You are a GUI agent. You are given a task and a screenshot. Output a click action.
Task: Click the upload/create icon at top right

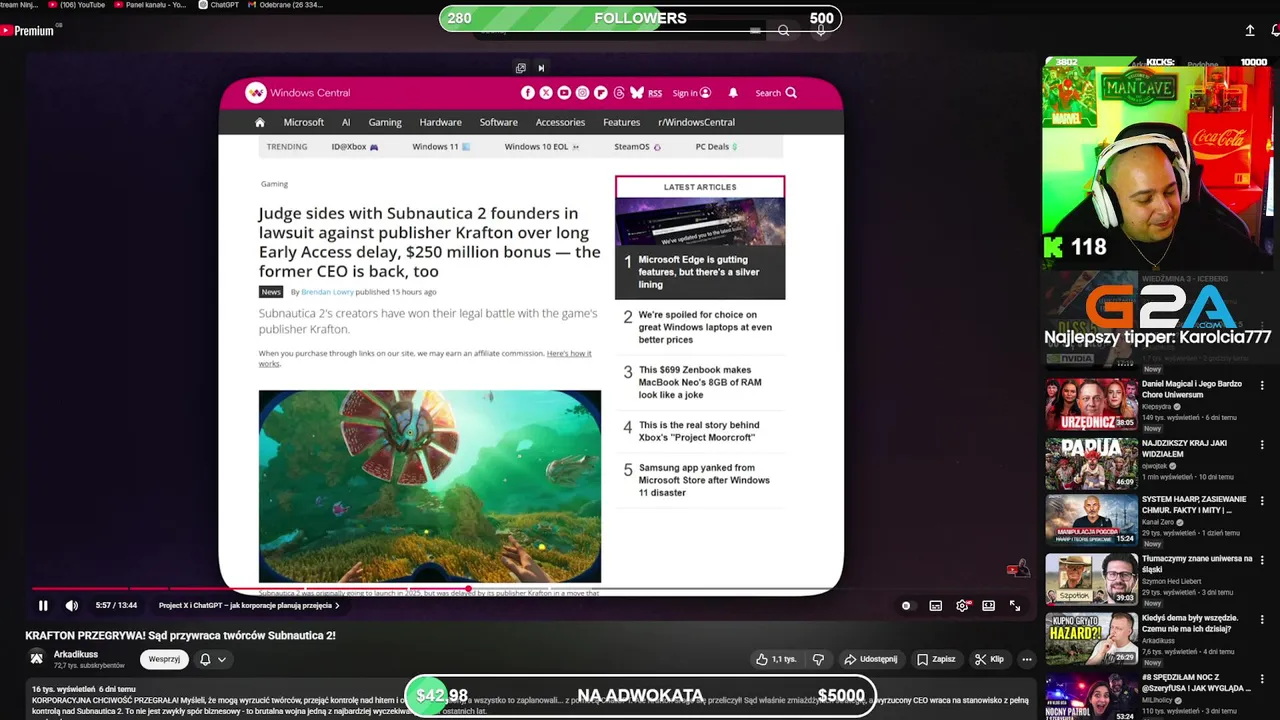coord(1250,31)
